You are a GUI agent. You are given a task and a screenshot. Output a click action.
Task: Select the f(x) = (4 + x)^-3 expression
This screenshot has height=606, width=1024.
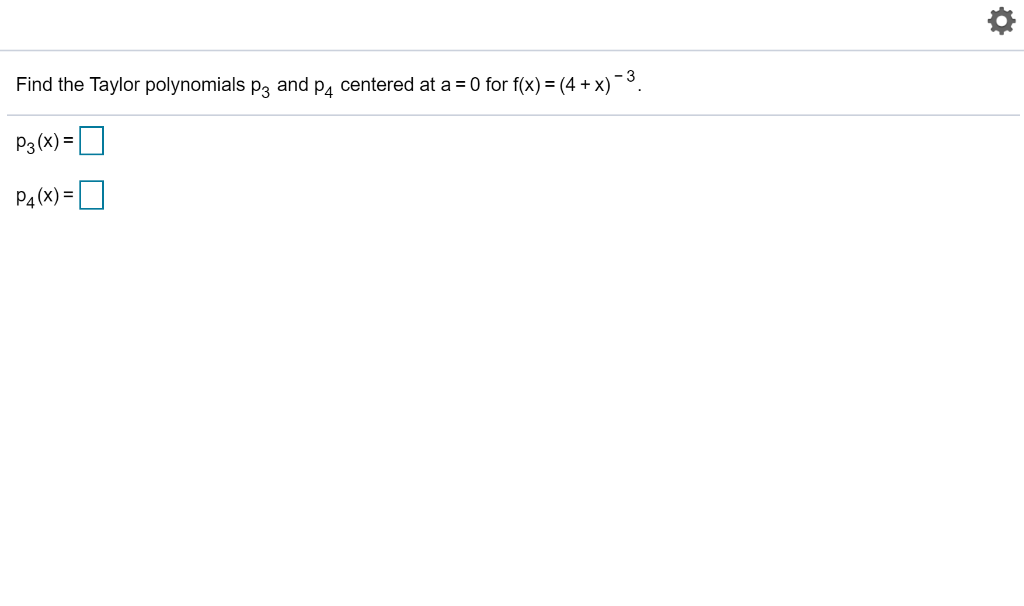pos(575,84)
